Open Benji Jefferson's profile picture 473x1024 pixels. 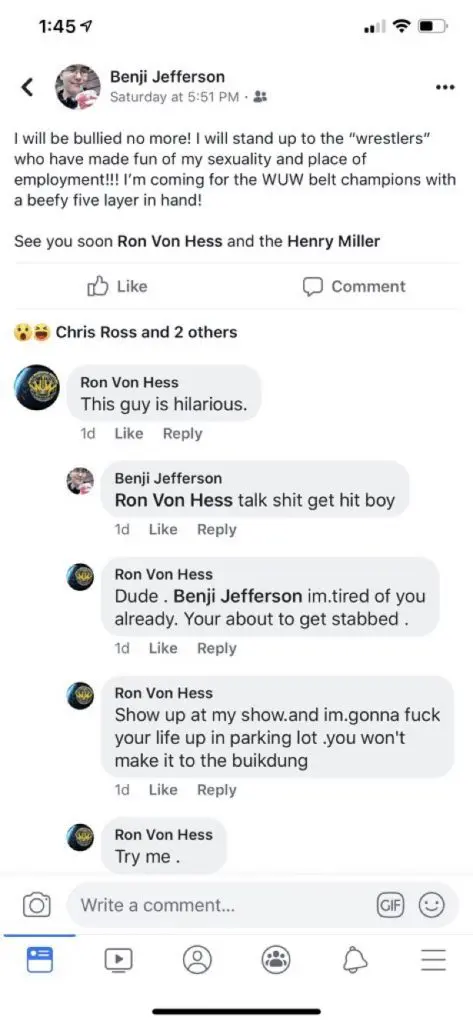point(78,86)
